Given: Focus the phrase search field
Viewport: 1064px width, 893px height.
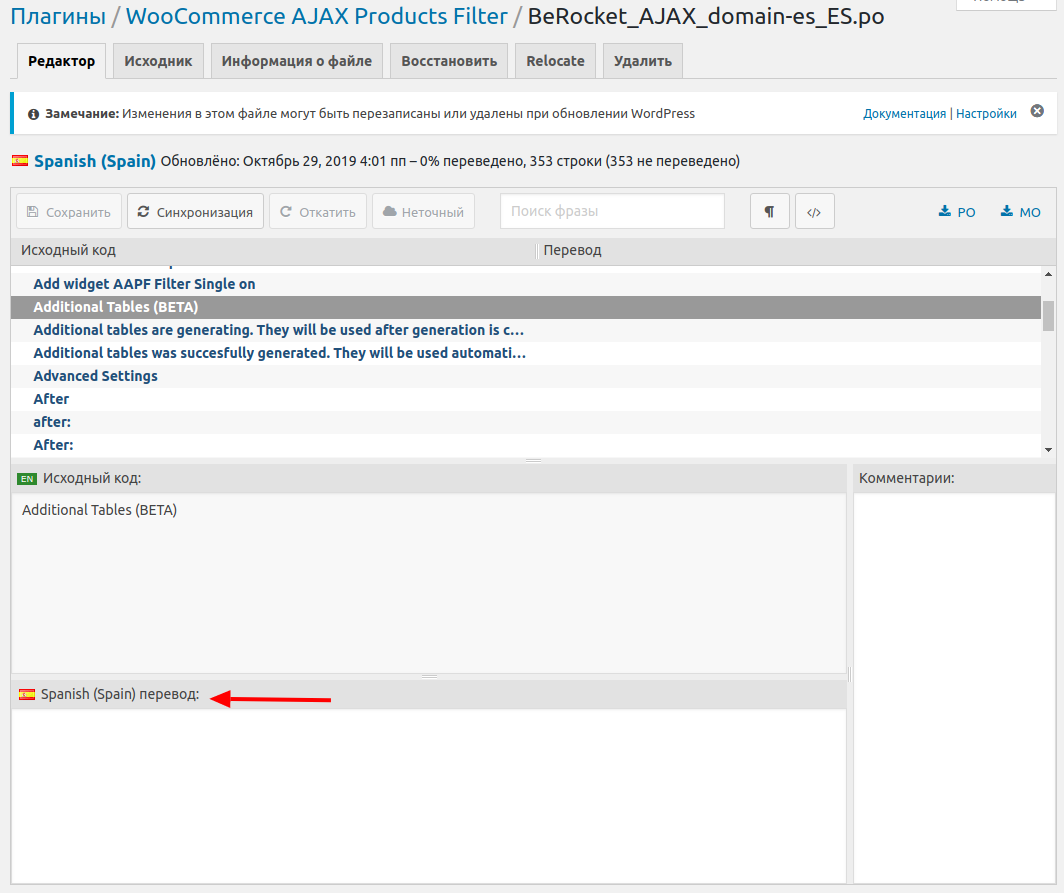Looking at the screenshot, I should [612, 211].
